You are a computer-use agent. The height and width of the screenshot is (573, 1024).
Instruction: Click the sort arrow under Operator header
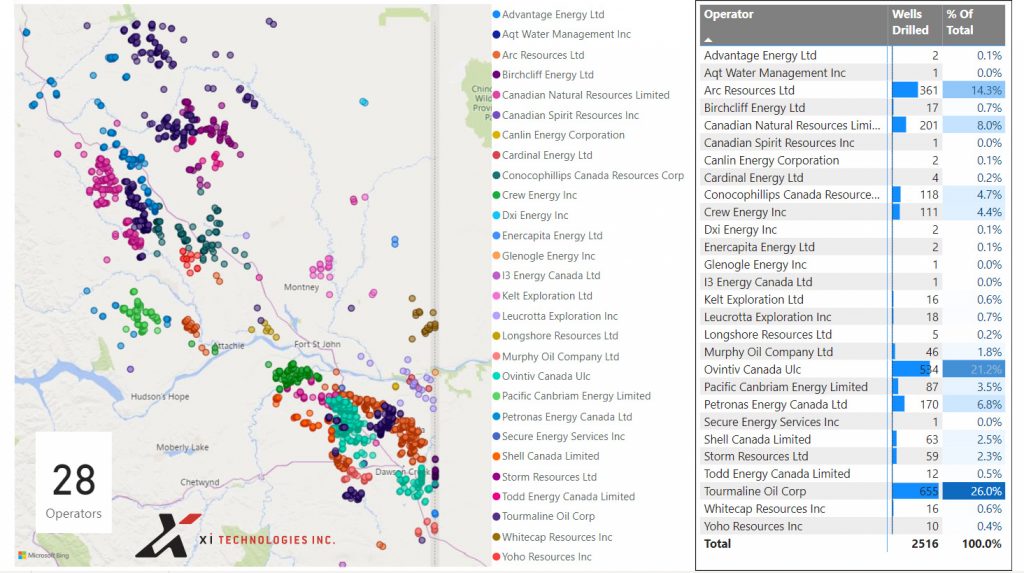coord(708,40)
